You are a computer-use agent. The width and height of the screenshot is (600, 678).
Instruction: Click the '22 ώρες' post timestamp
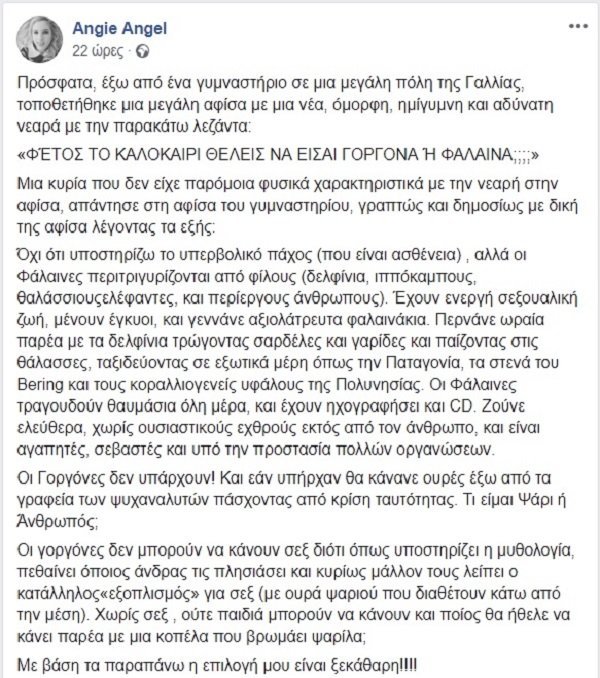[95, 48]
